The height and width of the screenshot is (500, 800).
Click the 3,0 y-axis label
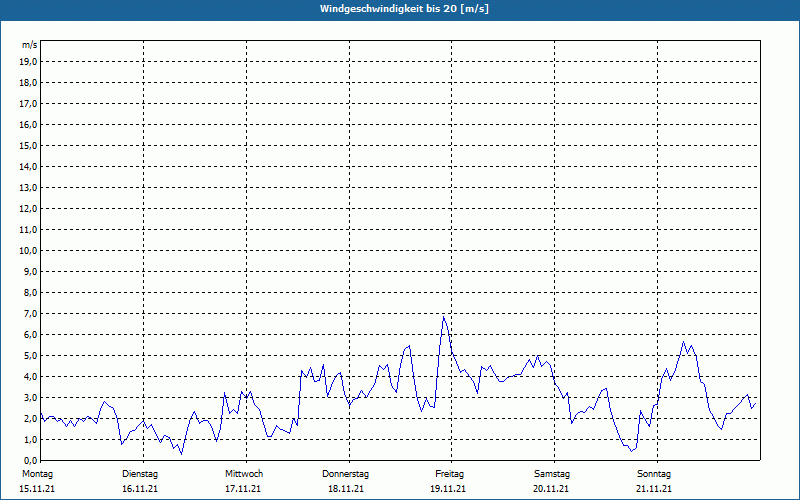[x=31, y=397]
